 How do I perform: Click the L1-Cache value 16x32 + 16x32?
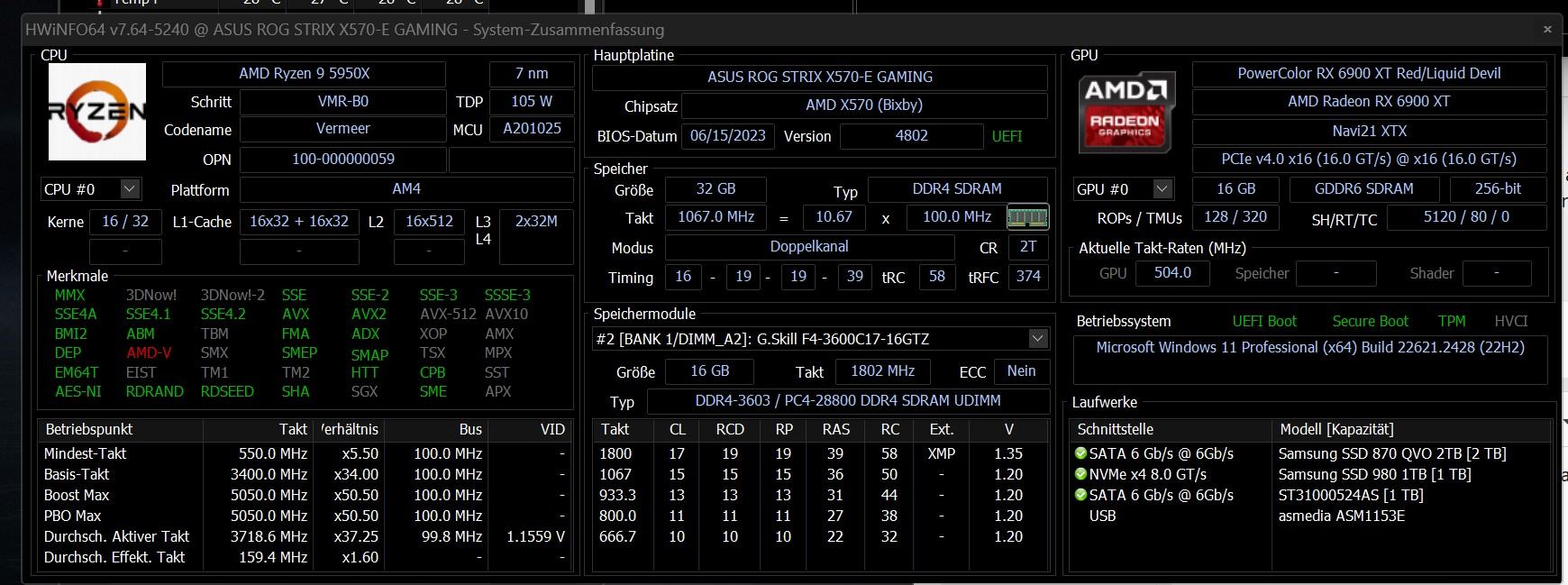tap(299, 222)
